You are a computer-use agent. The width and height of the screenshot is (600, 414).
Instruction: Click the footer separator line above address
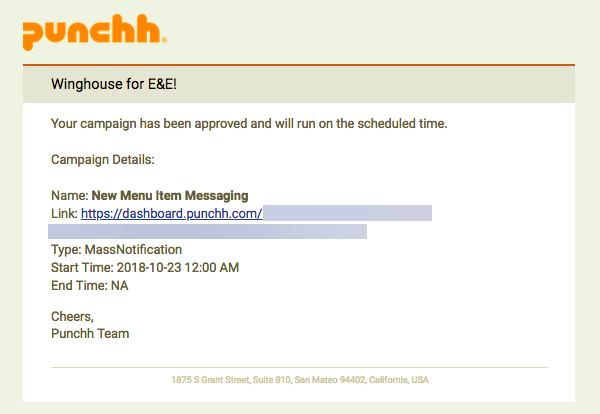click(x=299, y=367)
